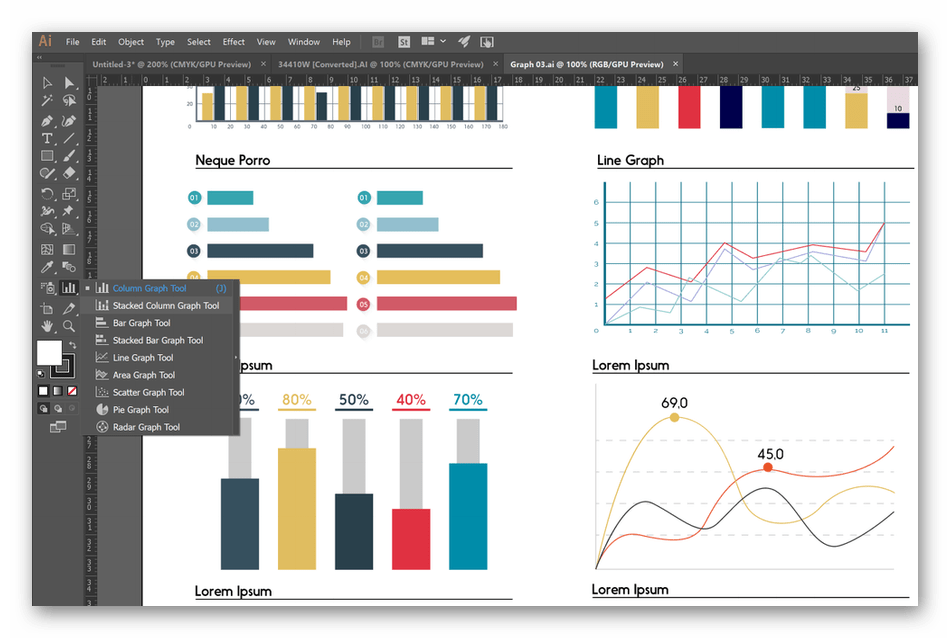Swap fill and stroke colors arrow

point(73,345)
